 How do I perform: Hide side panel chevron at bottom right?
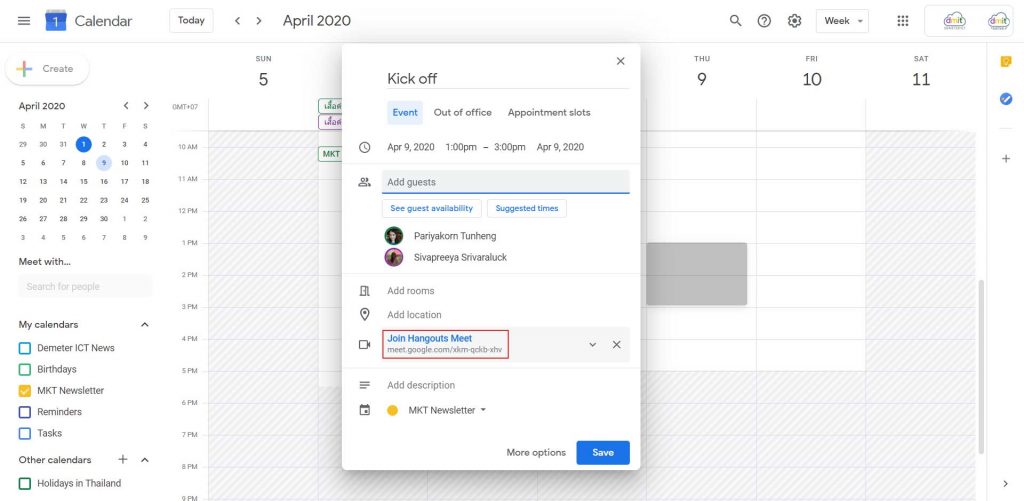tap(1006, 483)
